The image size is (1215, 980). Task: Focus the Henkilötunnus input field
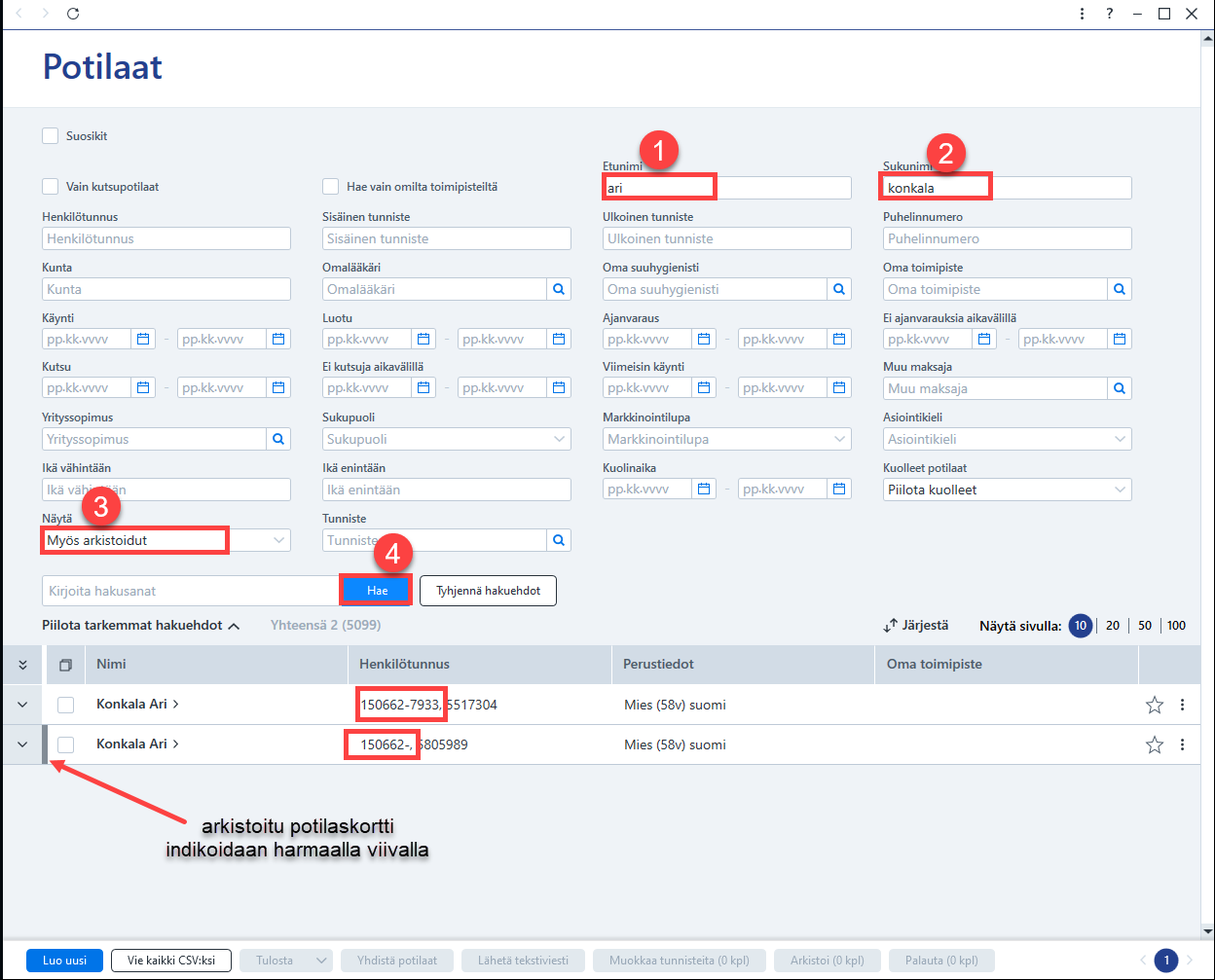166,238
